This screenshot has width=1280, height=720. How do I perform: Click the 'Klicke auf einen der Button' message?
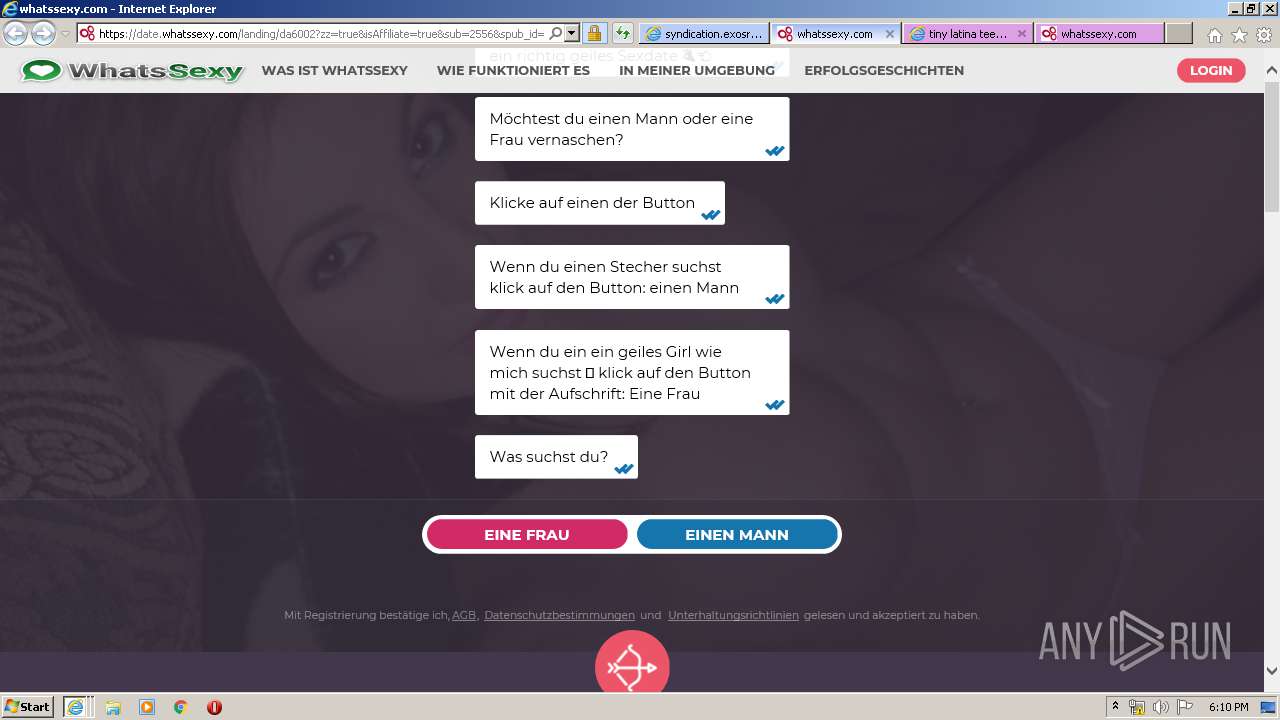point(600,203)
